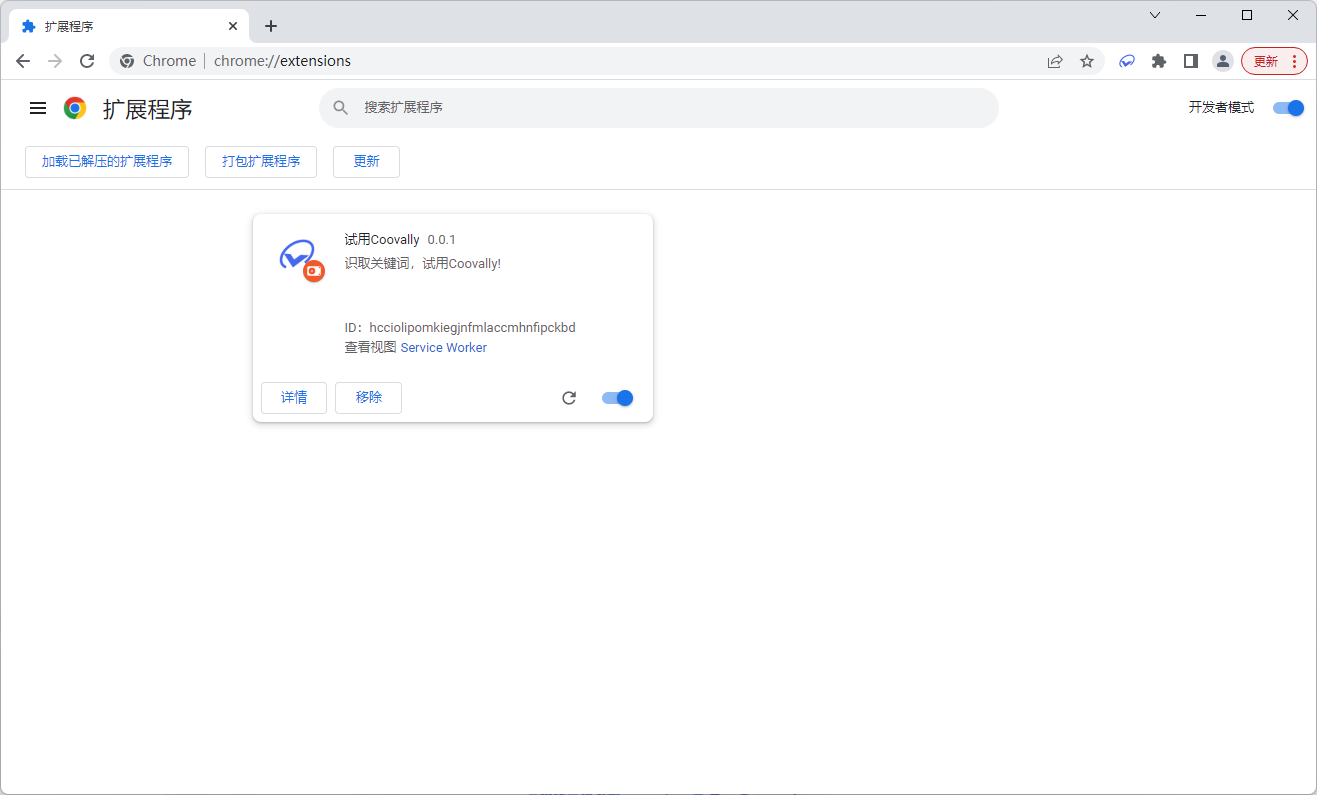
Task: Click the browser forward arrow
Action: point(55,61)
